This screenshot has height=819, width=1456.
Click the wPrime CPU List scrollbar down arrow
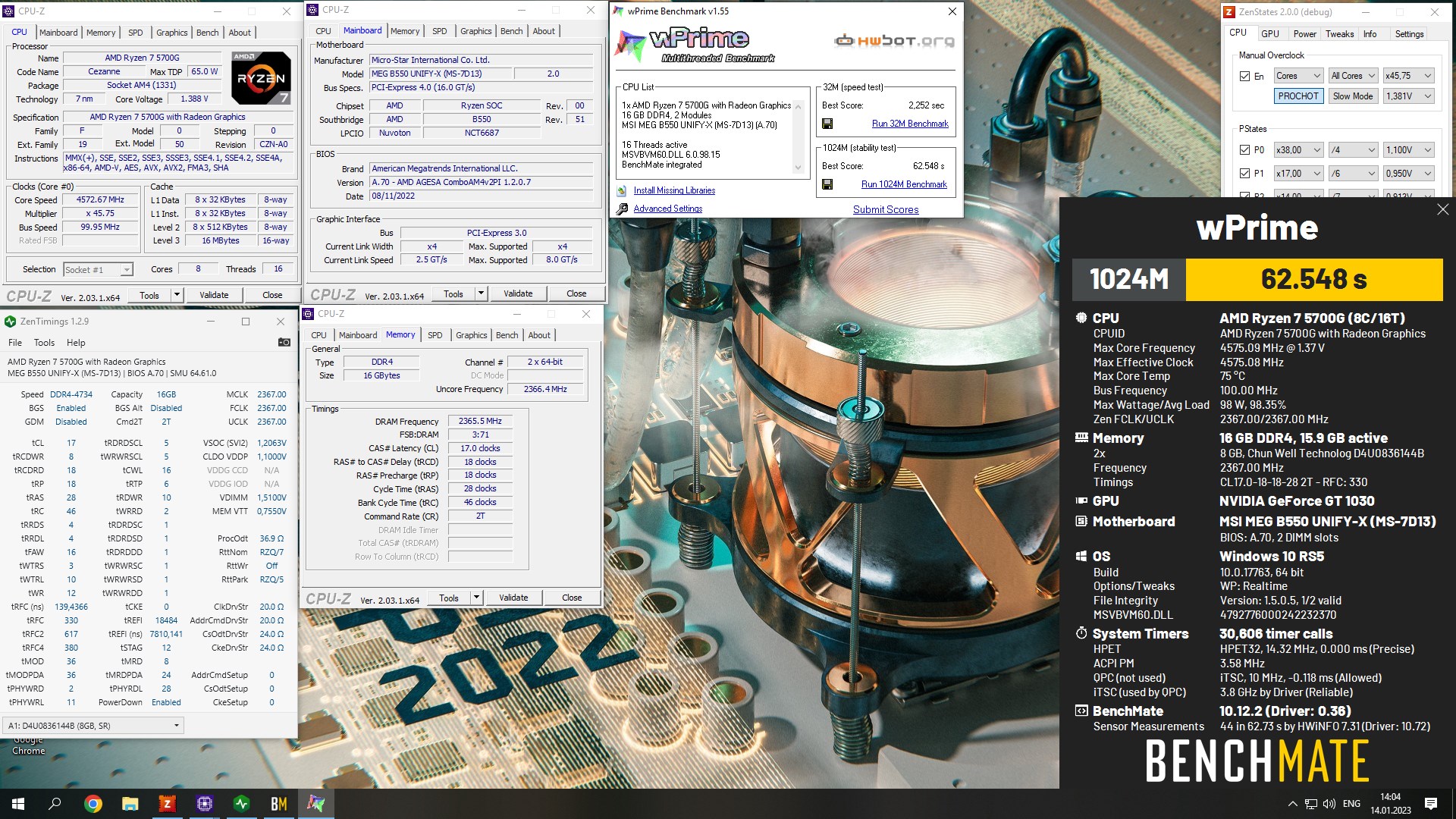point(798,168)
